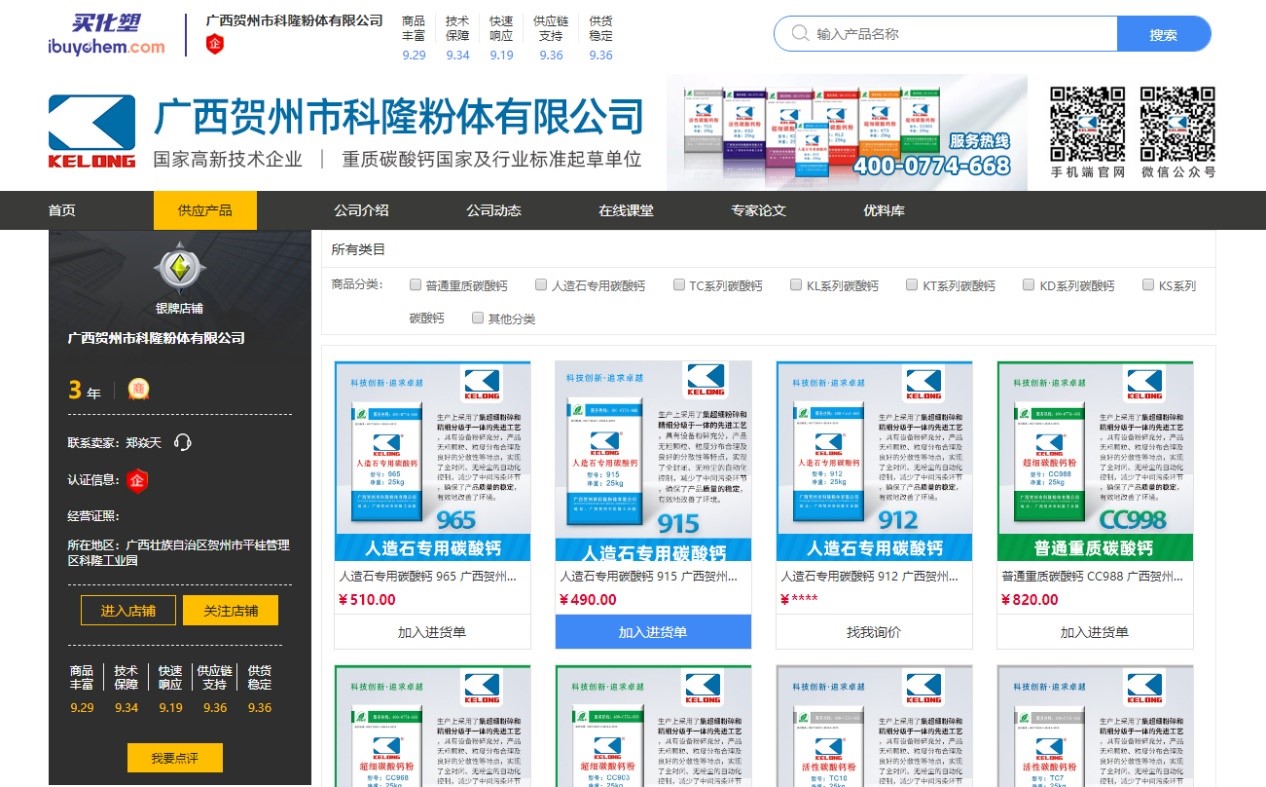Open 人造石专用碳酸钙 965 product title link
This screenshot has height=787, width=1266.
(x=428, y=577)
